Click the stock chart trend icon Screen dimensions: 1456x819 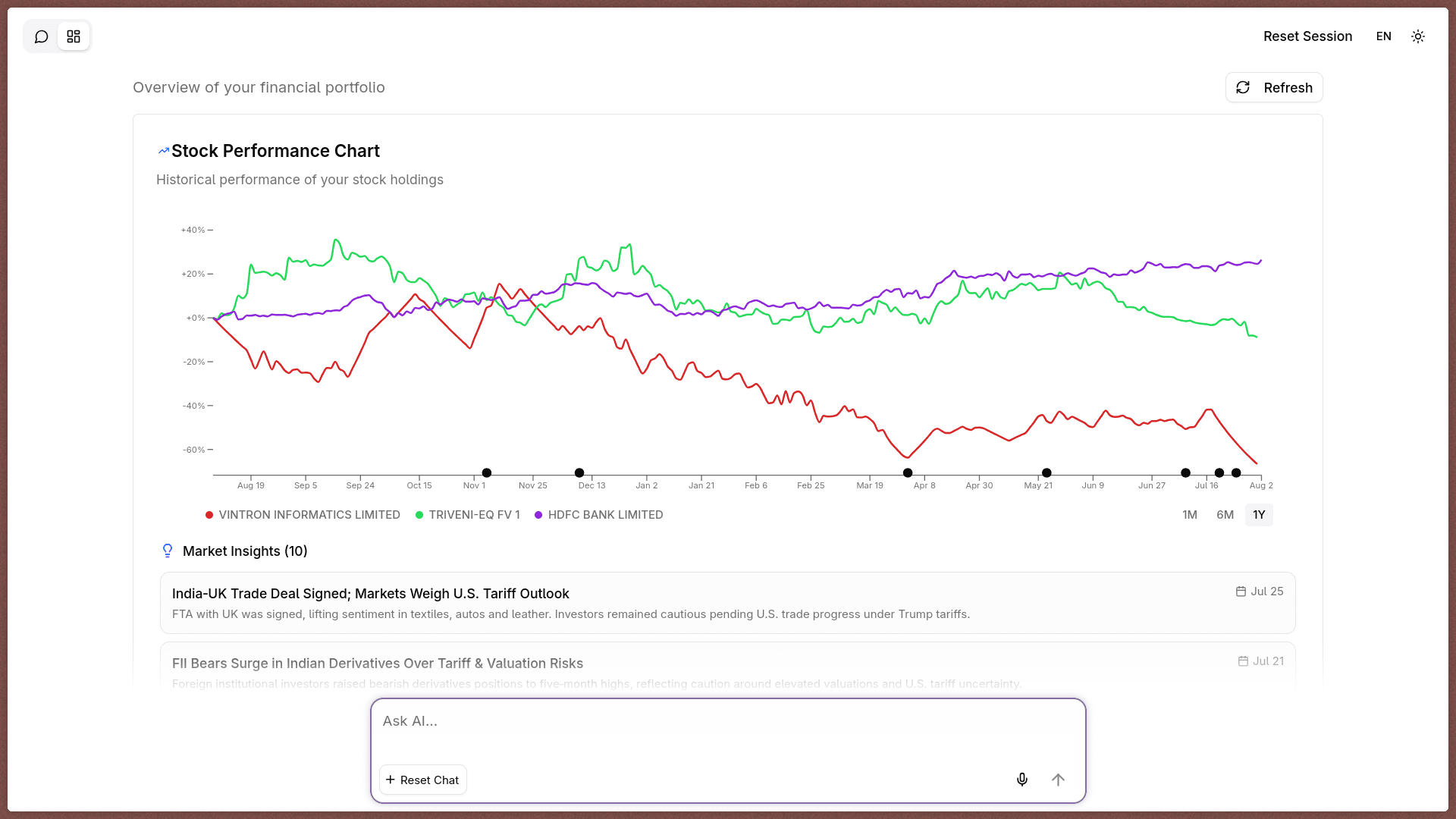point(163,151)
